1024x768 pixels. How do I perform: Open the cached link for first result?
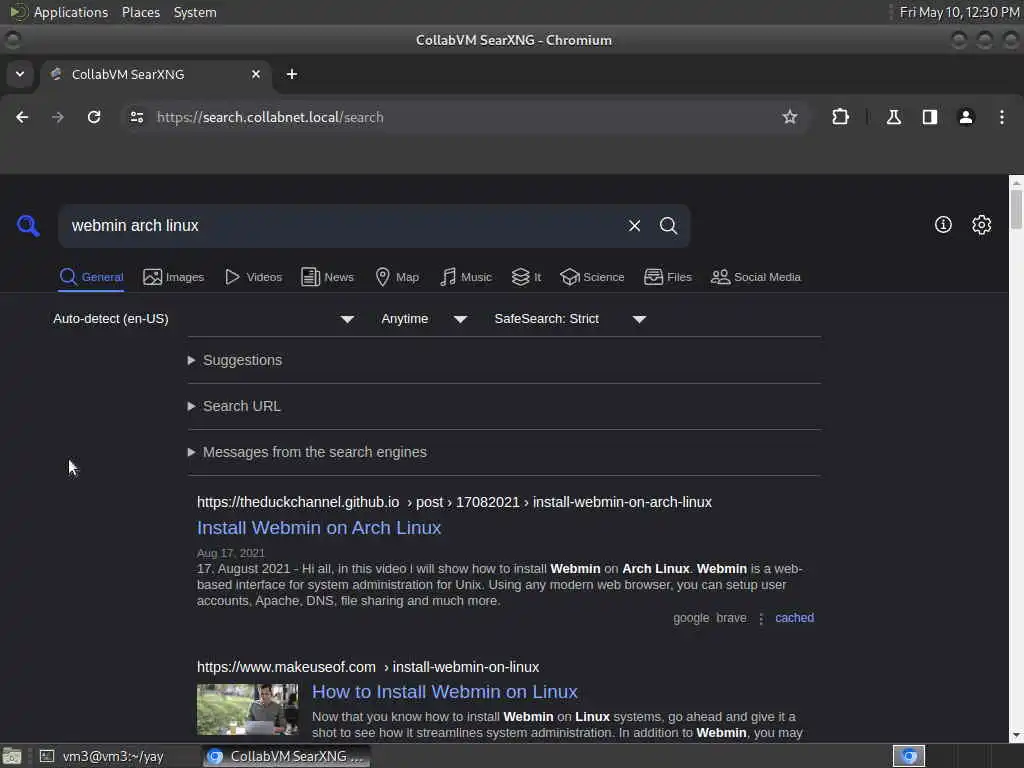click(x=794, y=618)
